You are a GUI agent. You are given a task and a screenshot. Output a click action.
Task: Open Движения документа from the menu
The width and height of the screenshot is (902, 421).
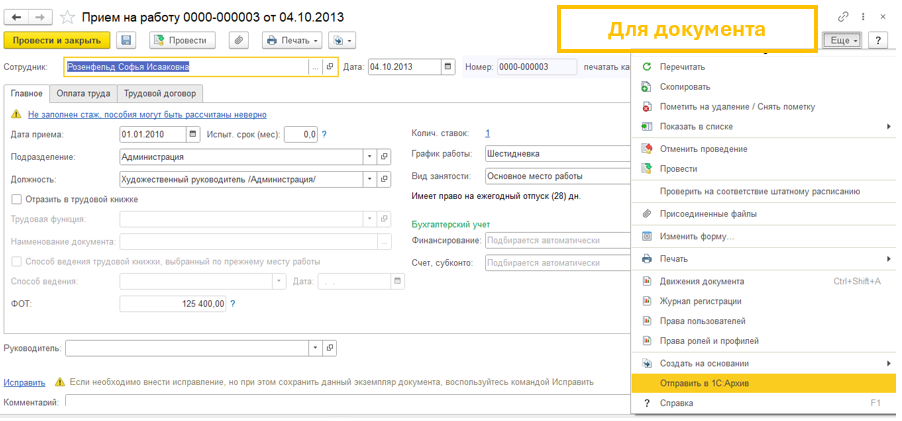click(764, 281)
